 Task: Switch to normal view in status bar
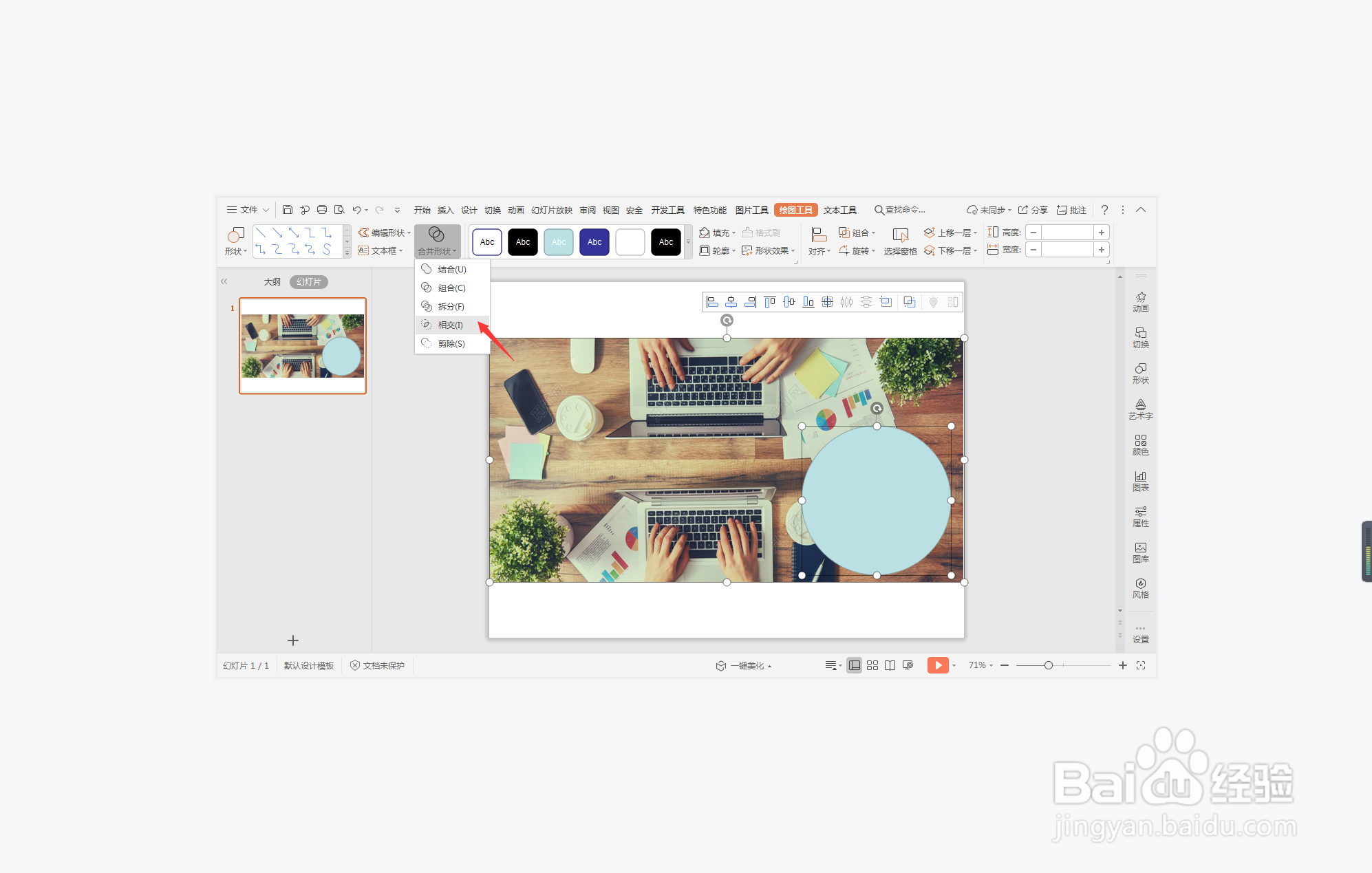click(854, 665)
